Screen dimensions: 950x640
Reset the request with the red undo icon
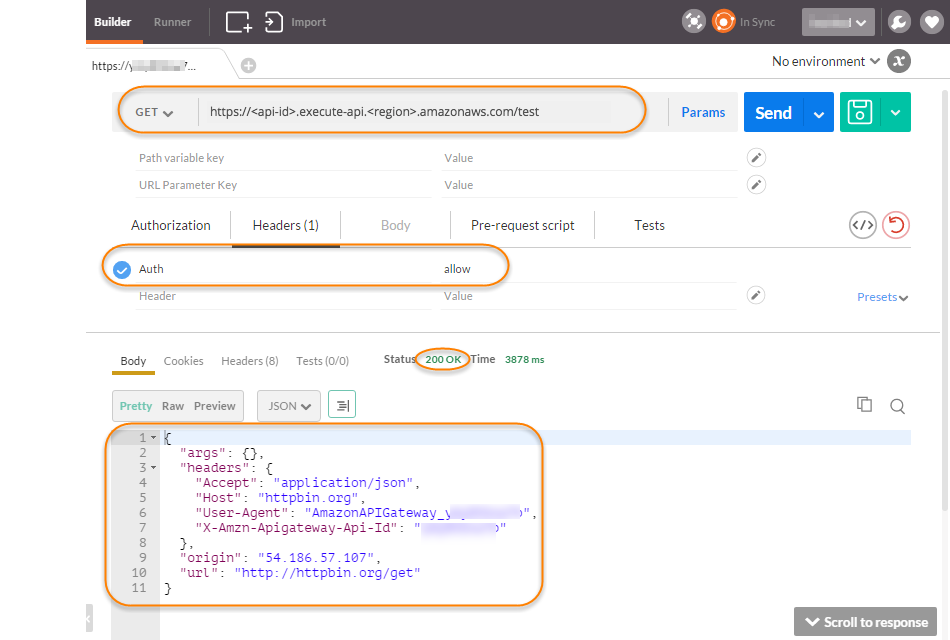pos(896,225)
